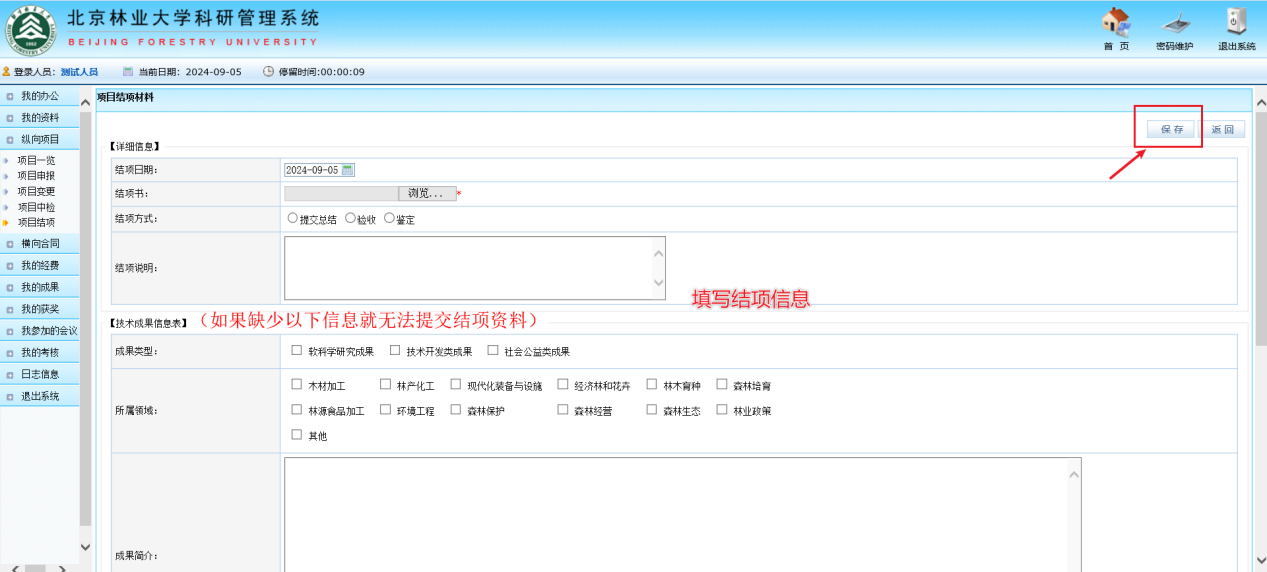Click the Beijing Forestry University logo

click(30, 30)
